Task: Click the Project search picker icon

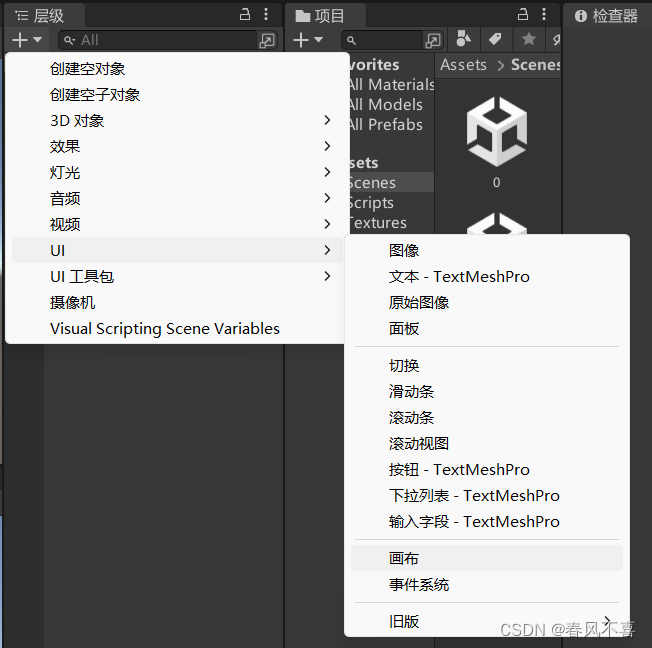Action: (433, 40)
